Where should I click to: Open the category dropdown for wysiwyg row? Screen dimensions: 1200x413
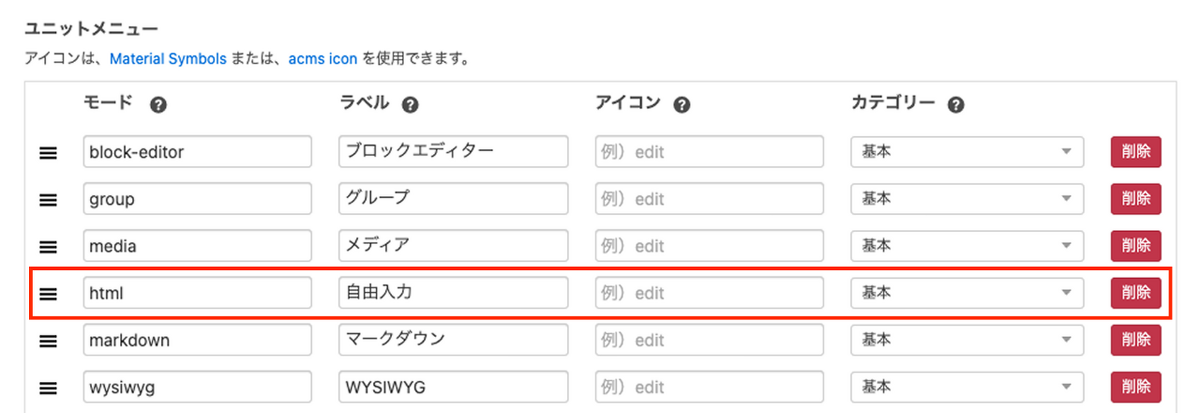967,387
